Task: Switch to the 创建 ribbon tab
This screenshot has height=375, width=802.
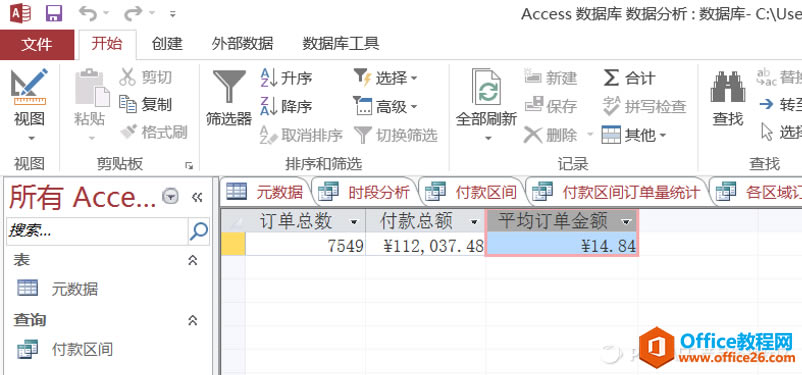Action: coord(167,44)
